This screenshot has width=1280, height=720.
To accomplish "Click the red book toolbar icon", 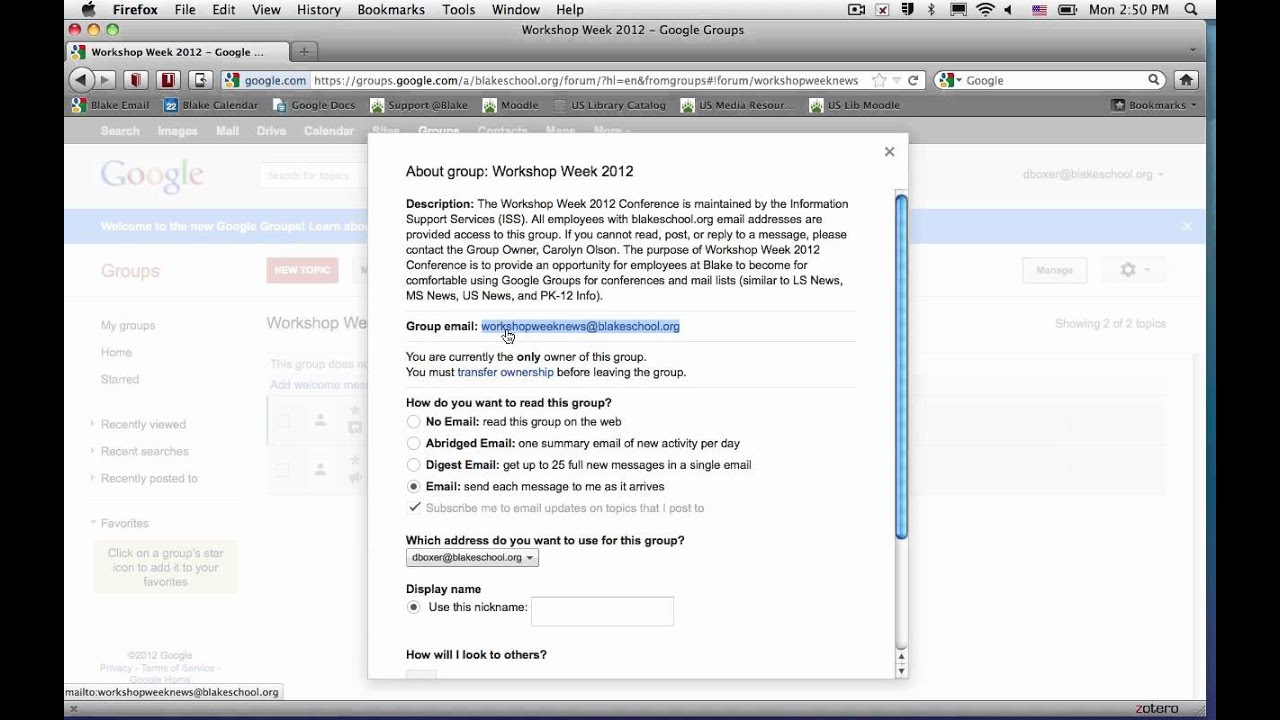I will [x=137, y=80].
